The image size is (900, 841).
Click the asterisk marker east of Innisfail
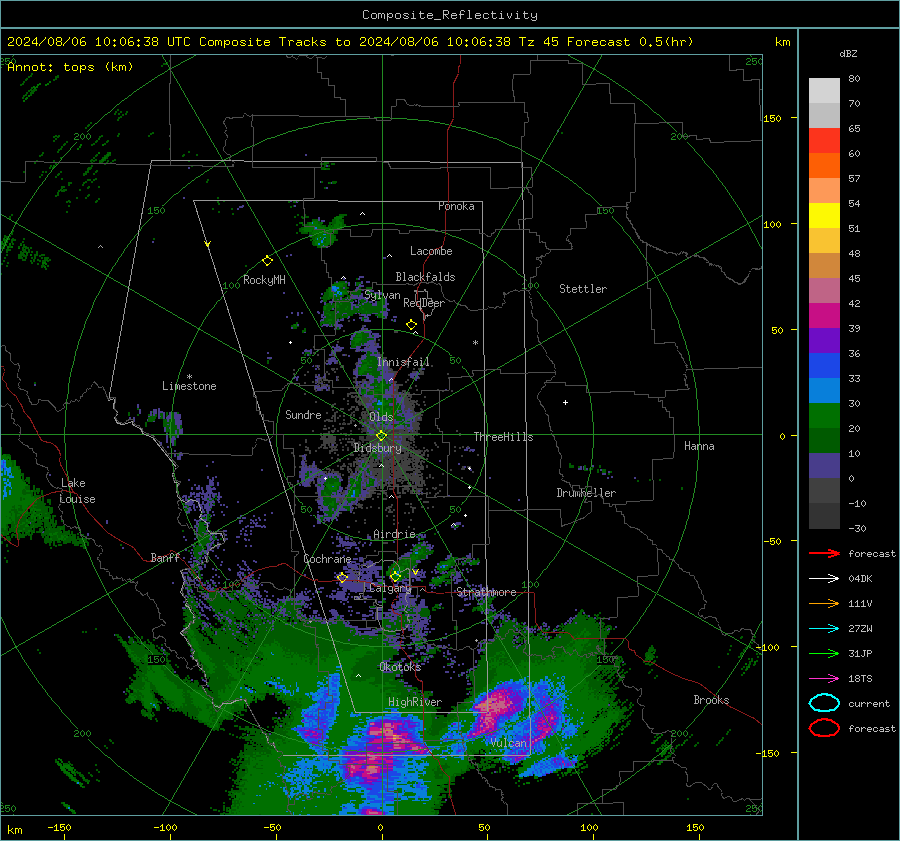pyautogui.click(x=475, y=343)
